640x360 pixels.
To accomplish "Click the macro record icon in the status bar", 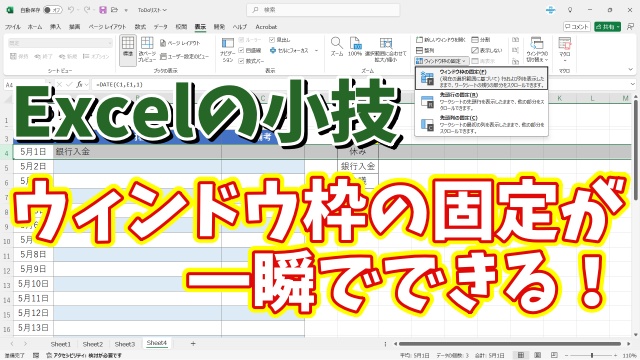I will point(36,356).
